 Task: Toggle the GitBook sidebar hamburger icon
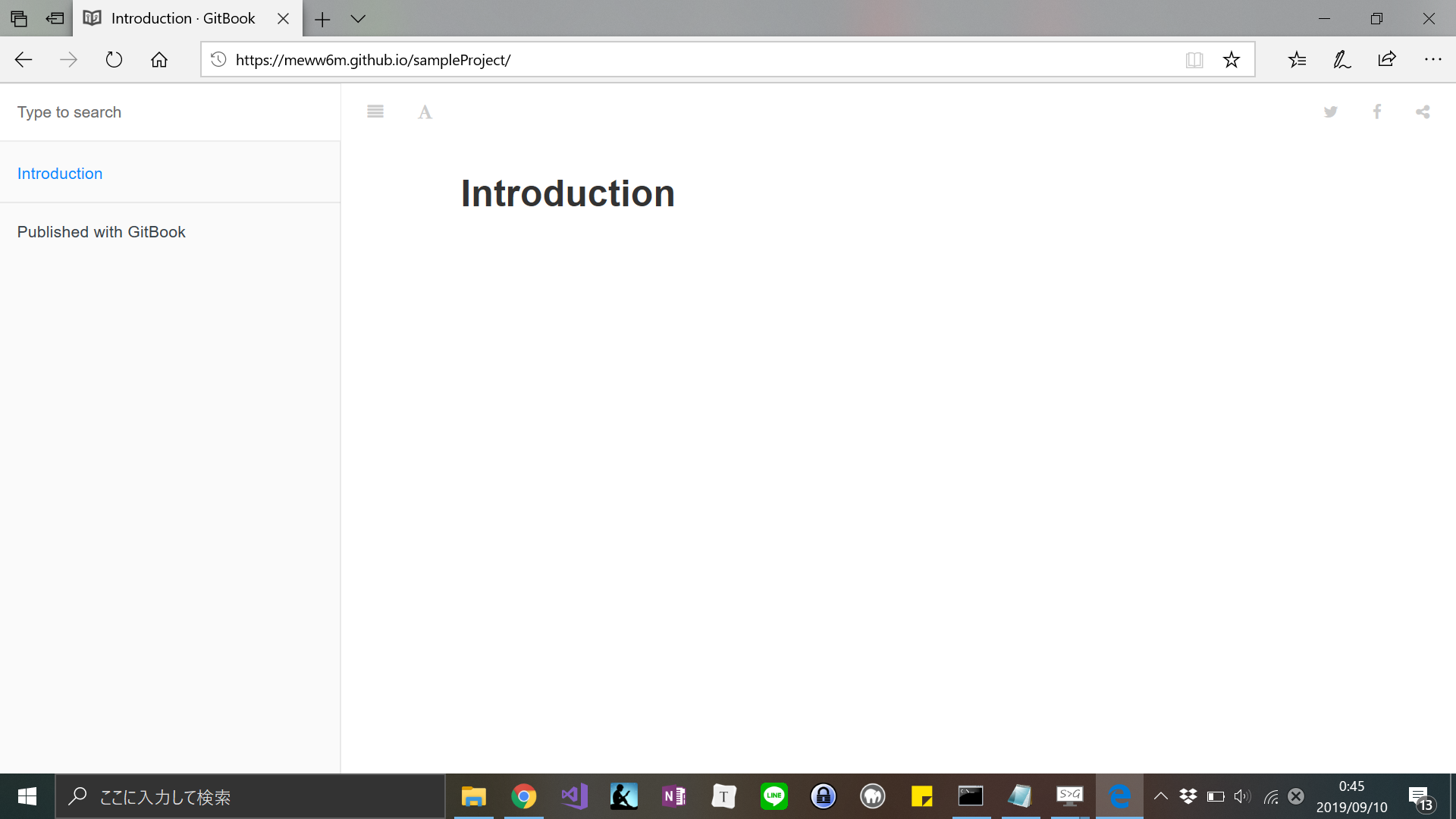(375, 112)
